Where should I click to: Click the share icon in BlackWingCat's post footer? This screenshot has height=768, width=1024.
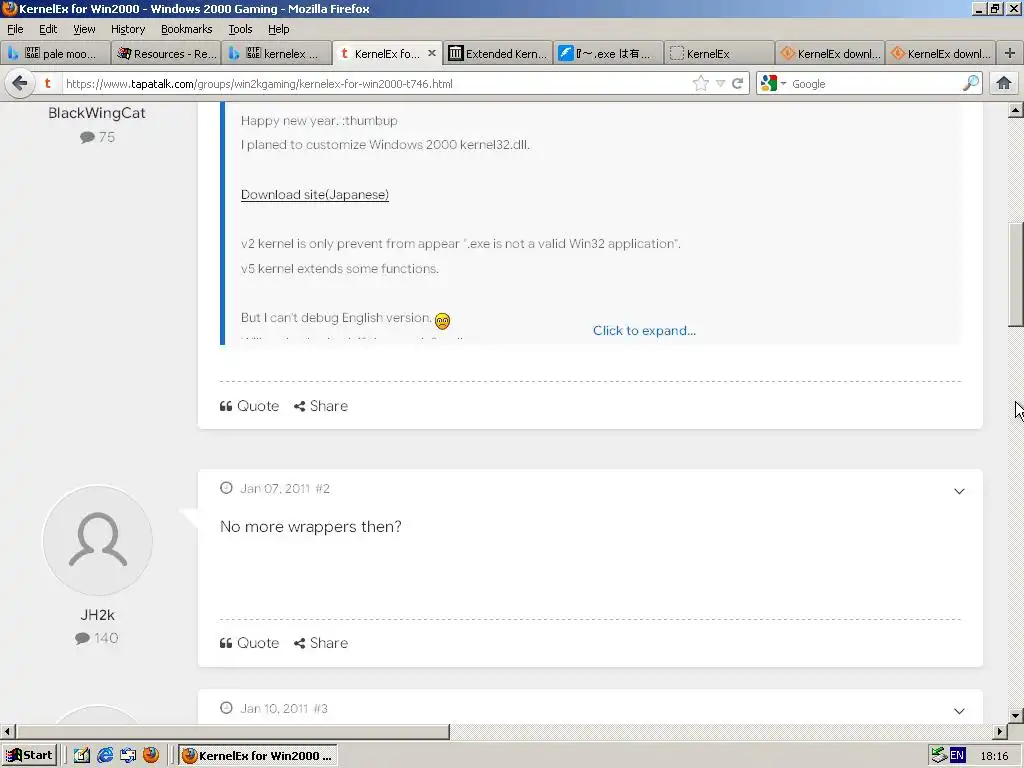(x=300, y=406)
